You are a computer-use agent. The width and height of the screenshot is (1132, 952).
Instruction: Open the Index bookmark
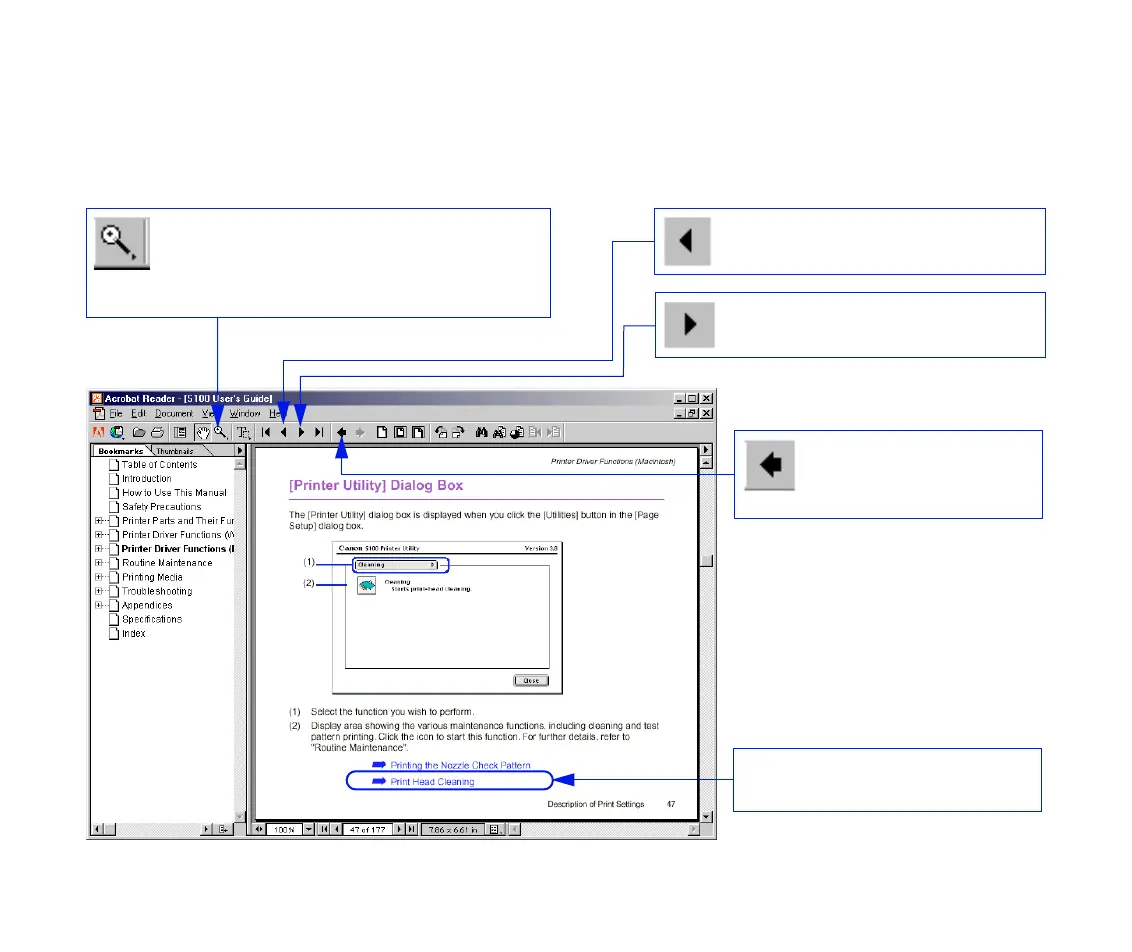pyautogui.click(x=134, y=634)
